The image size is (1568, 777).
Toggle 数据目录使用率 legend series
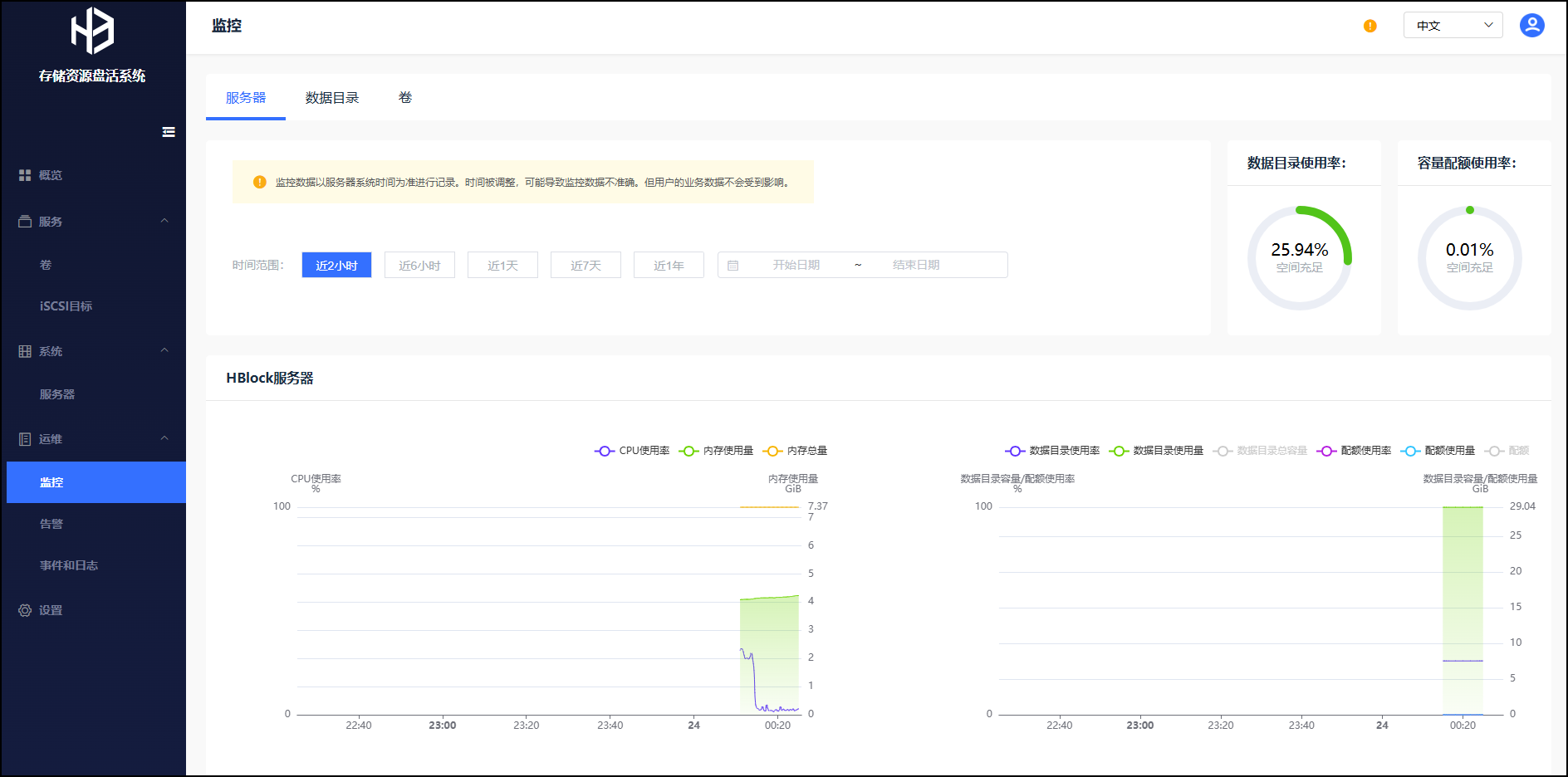point(1052,451)
